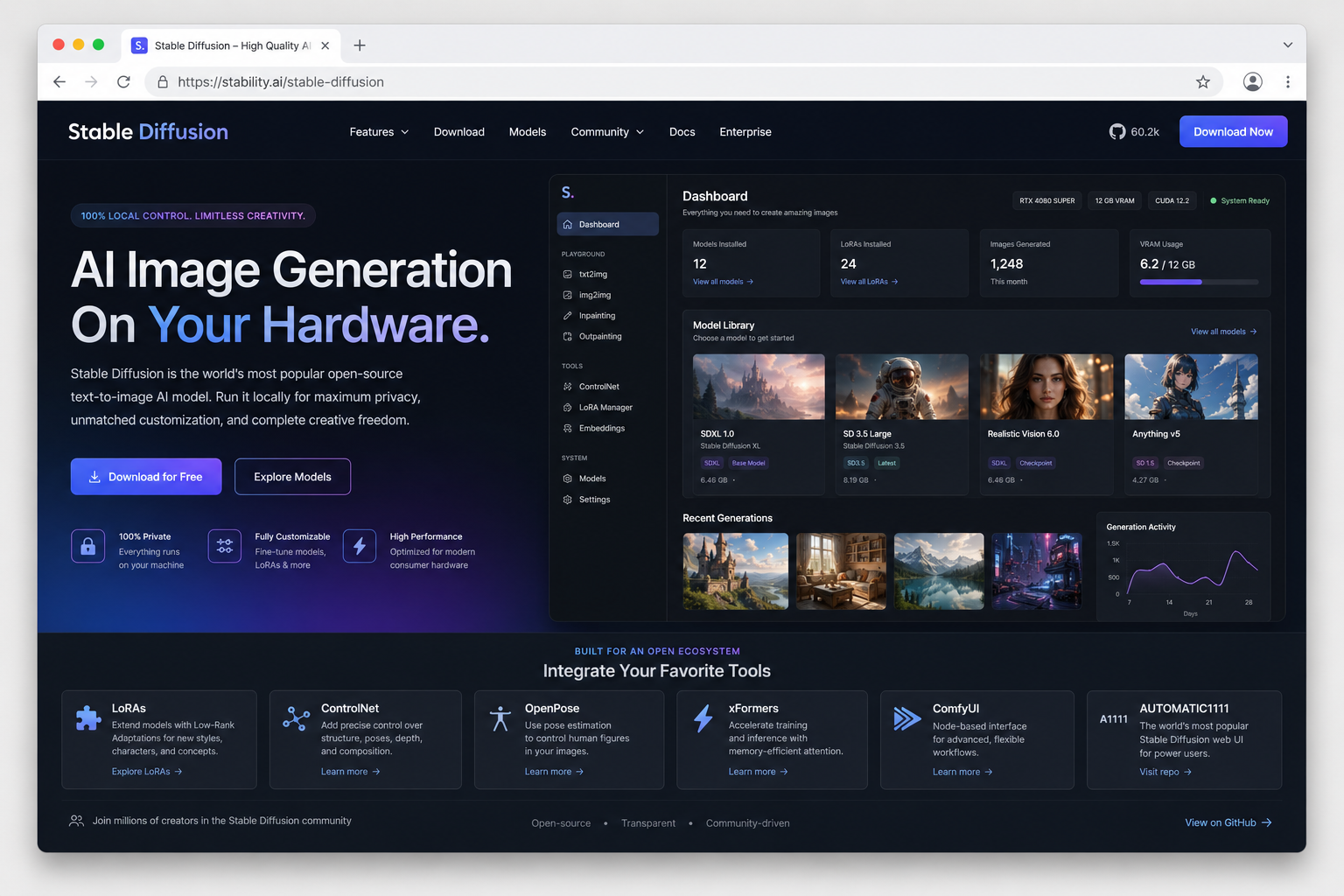Click the ControlNet nodes icon
Screen dimensions: 1344x896
coord(297,718)
